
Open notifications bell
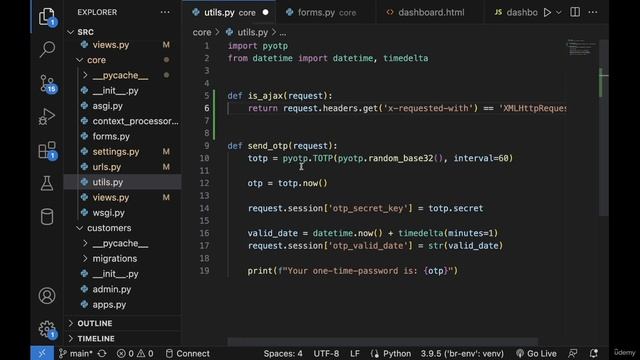tap(593, 353)
